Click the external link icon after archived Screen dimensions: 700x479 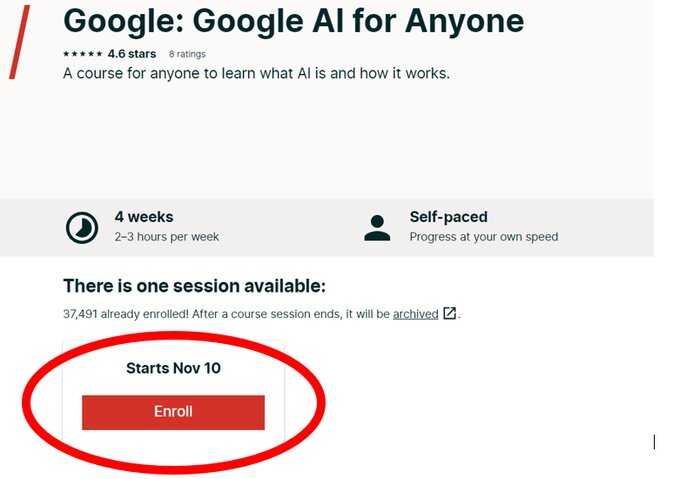[450, 313]
